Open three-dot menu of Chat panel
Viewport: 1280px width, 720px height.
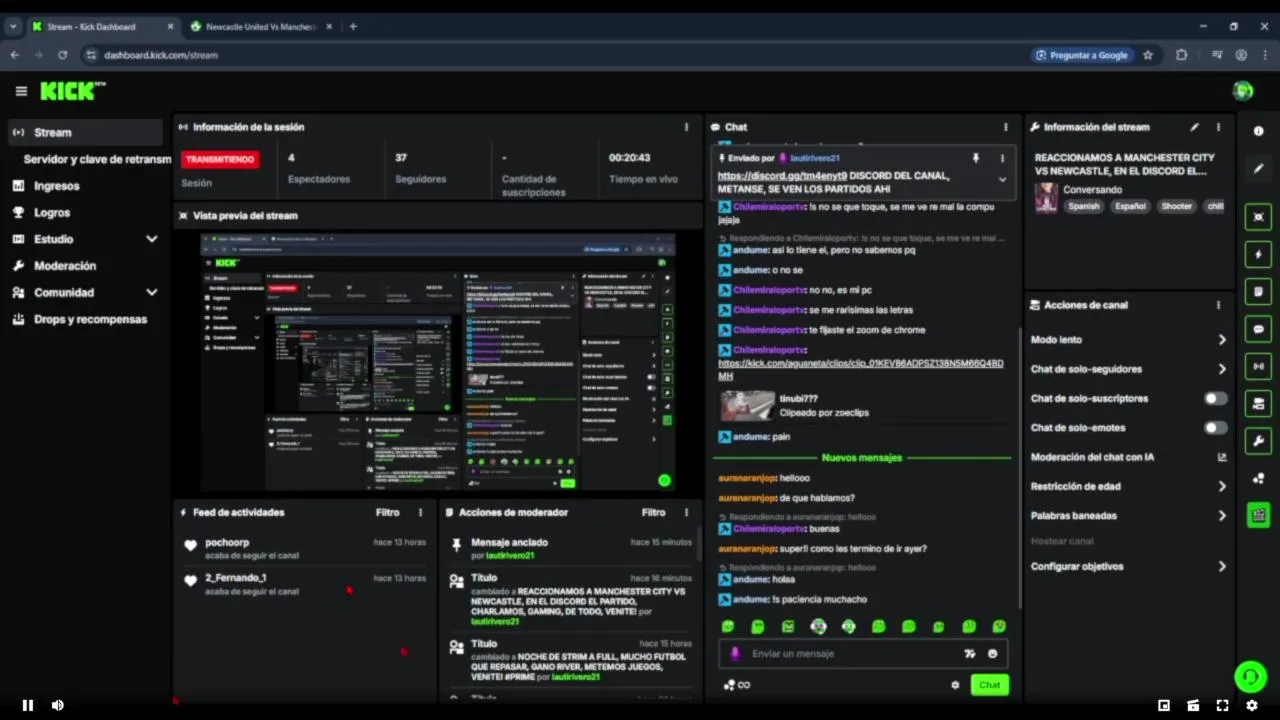pos(1006,127)
